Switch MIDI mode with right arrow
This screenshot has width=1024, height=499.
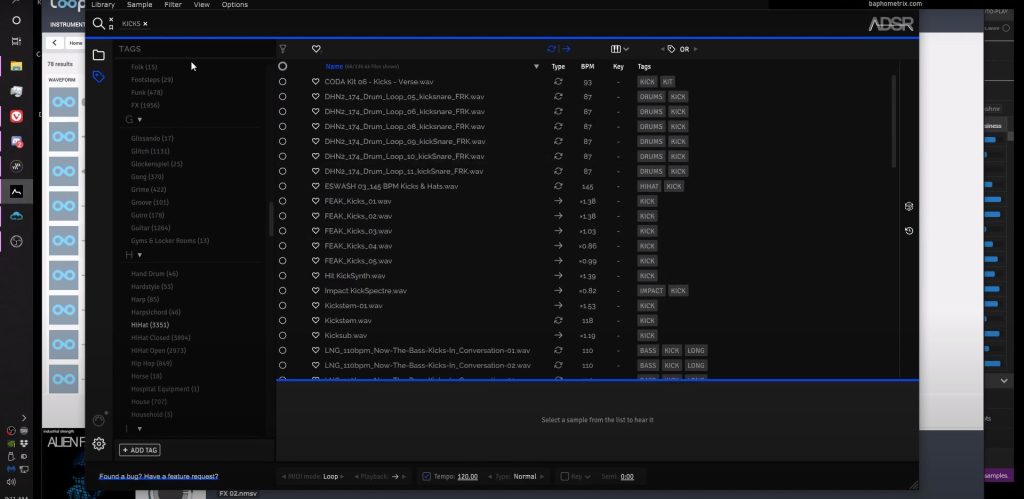[x=342, y=477]
